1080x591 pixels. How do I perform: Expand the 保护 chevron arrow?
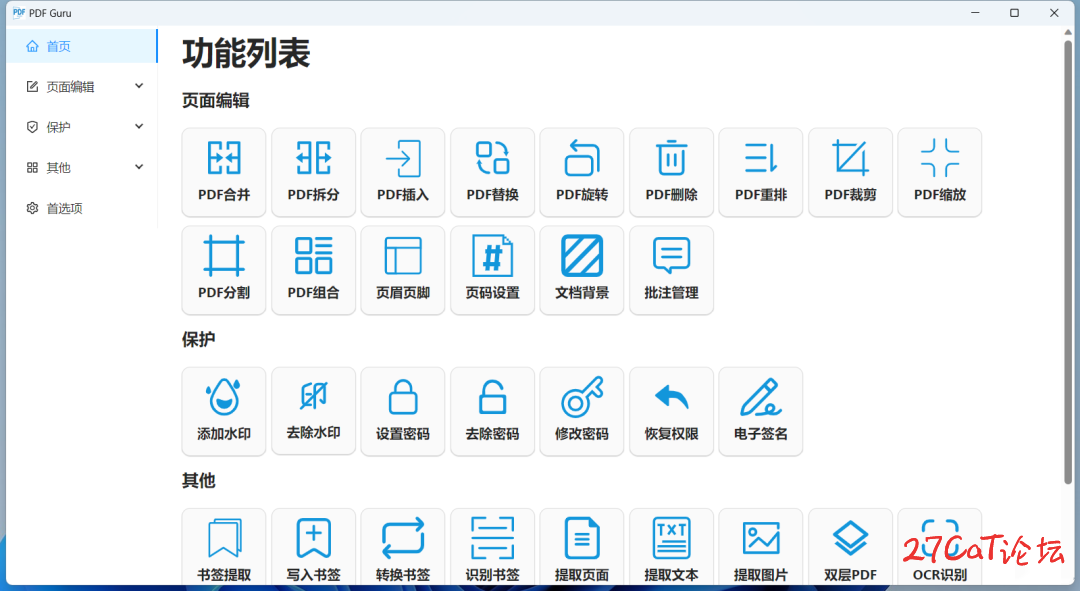click(139, 127)
